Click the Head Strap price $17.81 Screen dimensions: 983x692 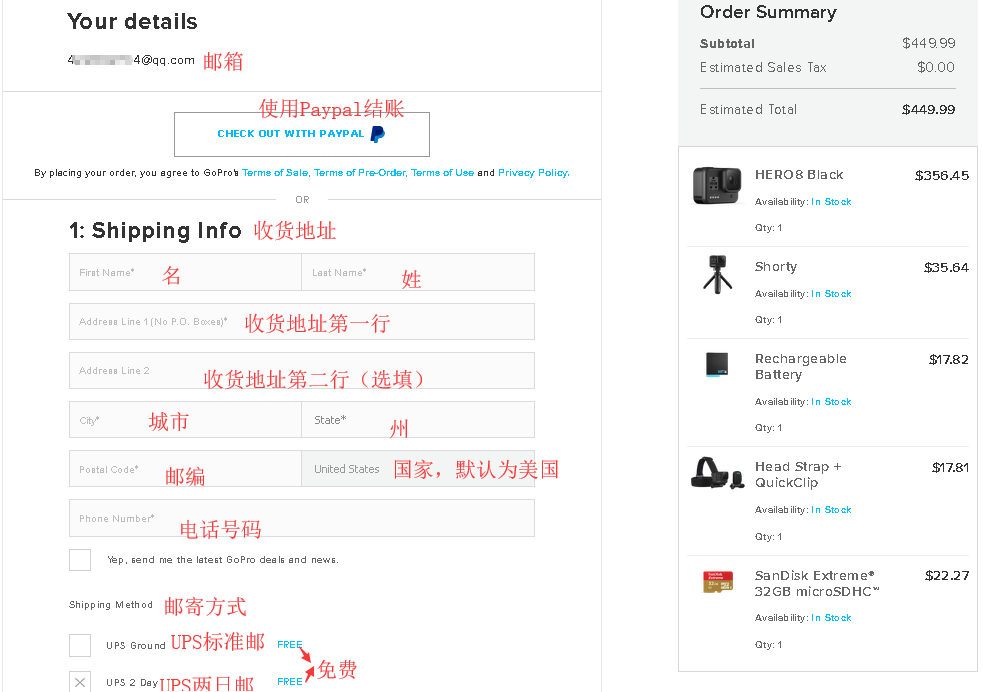point(950,468)
